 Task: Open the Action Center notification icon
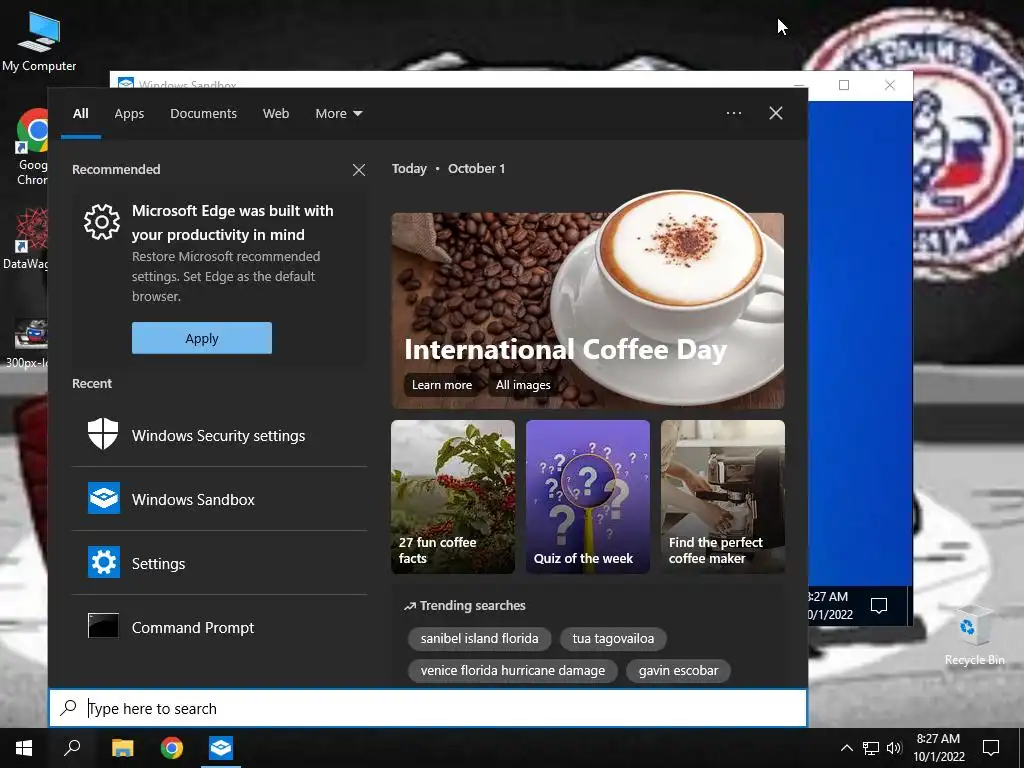(991, 748)
